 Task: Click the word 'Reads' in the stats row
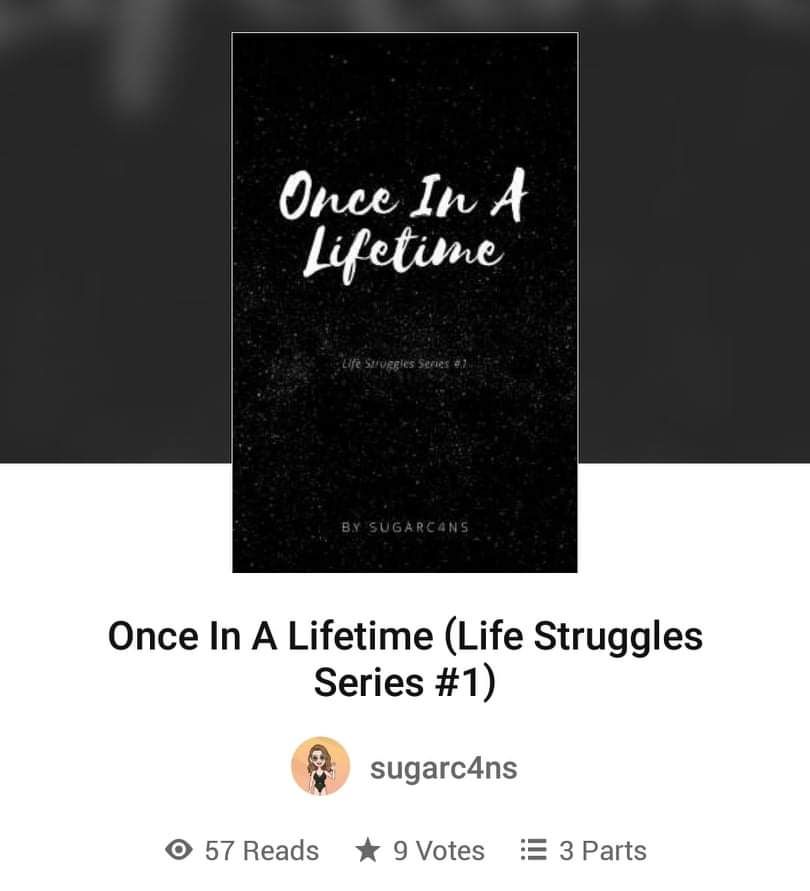point(281,851)
